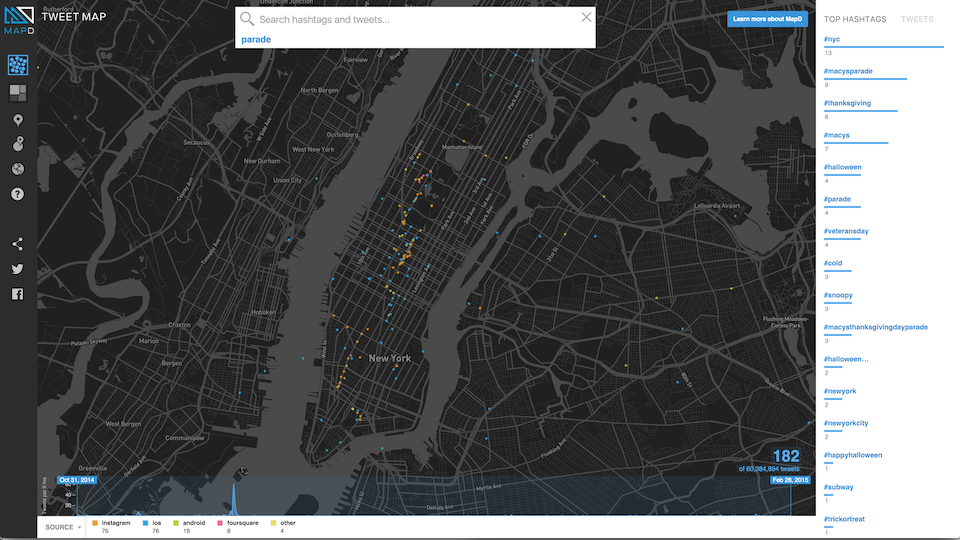
Task: Select the #parade hashtag
Action: (837, 199)
